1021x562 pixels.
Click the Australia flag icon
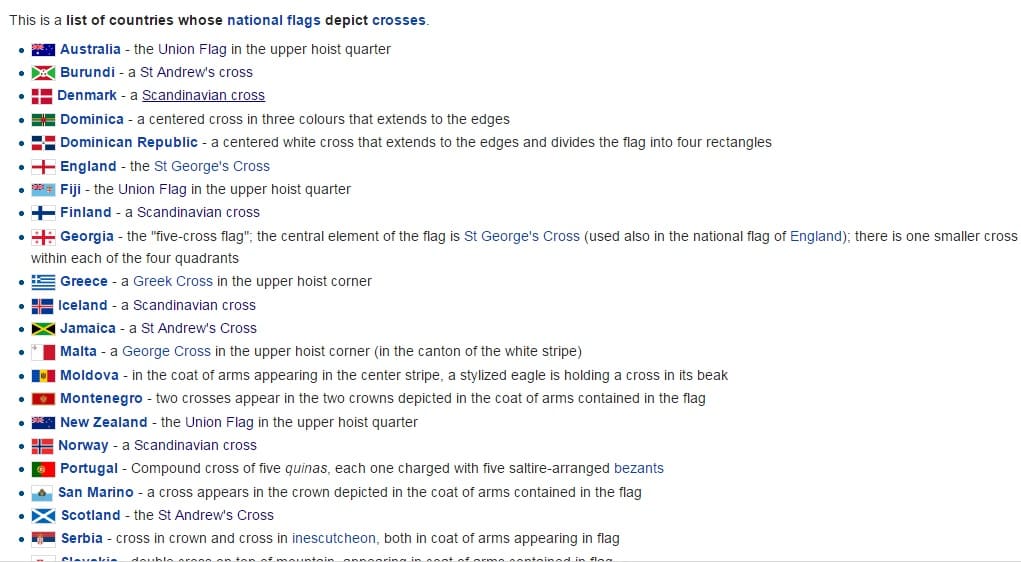click(x=43, y=49)
